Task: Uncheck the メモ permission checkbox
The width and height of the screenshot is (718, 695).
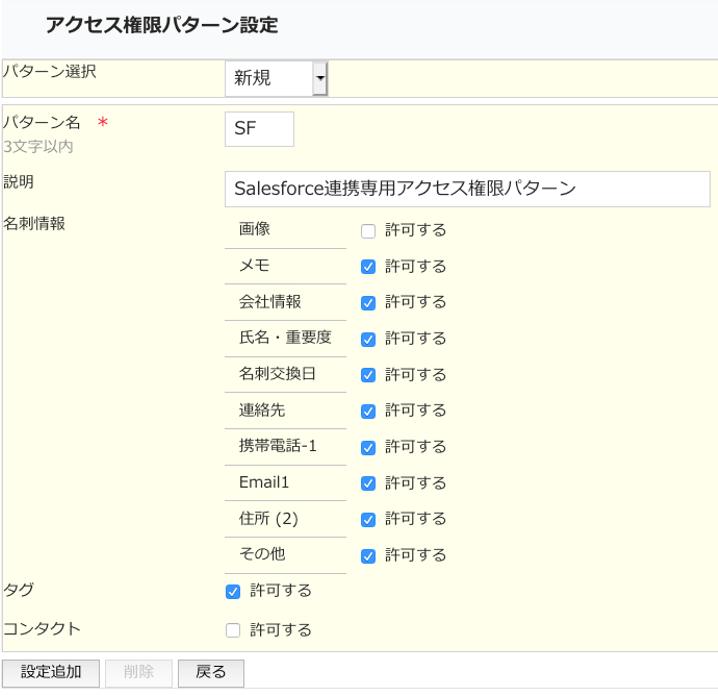Action: point(368,267)
